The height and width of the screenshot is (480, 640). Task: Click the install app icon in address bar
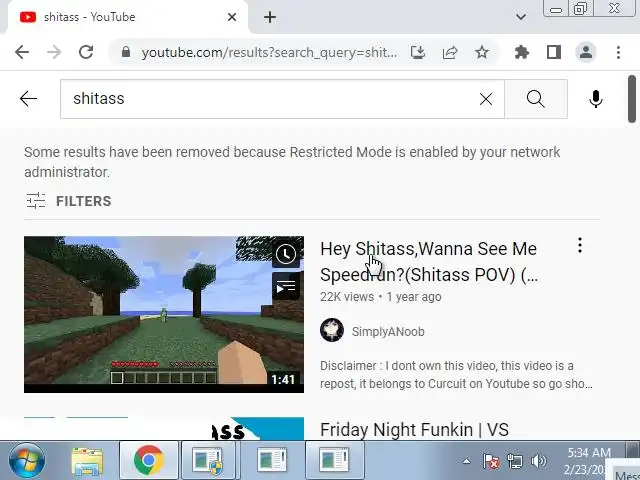(418, 52)
